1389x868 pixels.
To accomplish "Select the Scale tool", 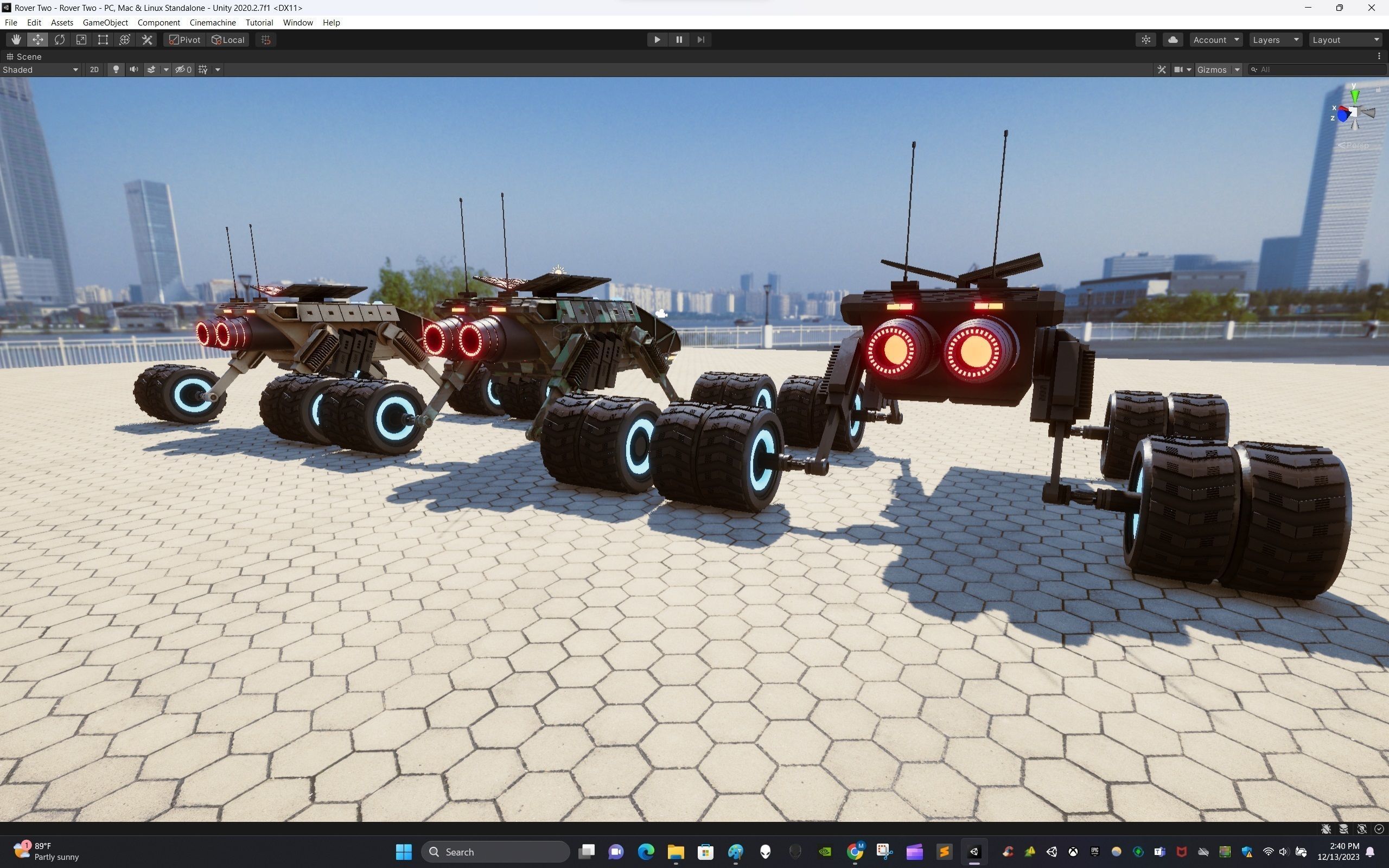I will 81,40.
